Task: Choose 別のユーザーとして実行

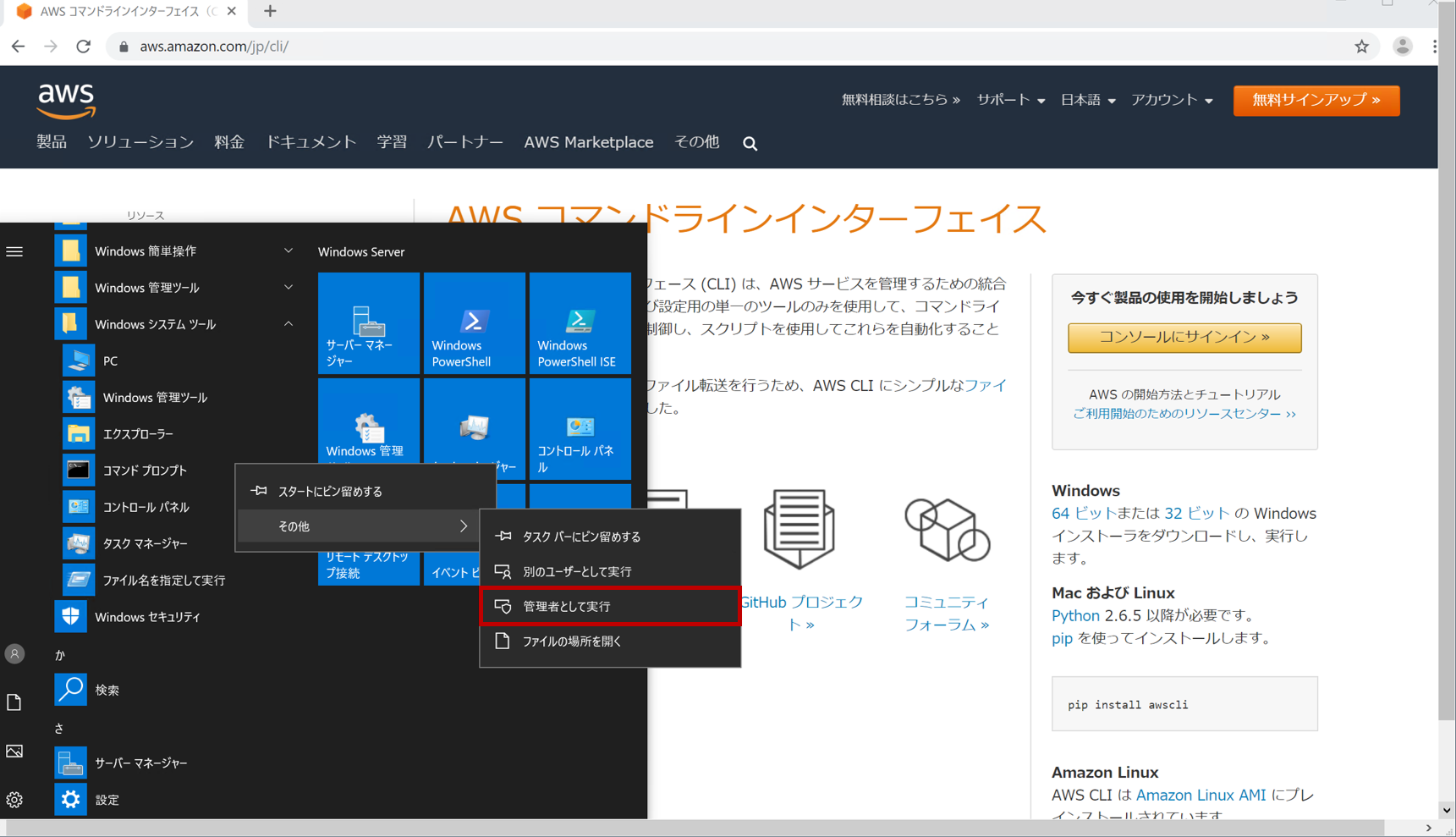Action: tap(610, 571)
